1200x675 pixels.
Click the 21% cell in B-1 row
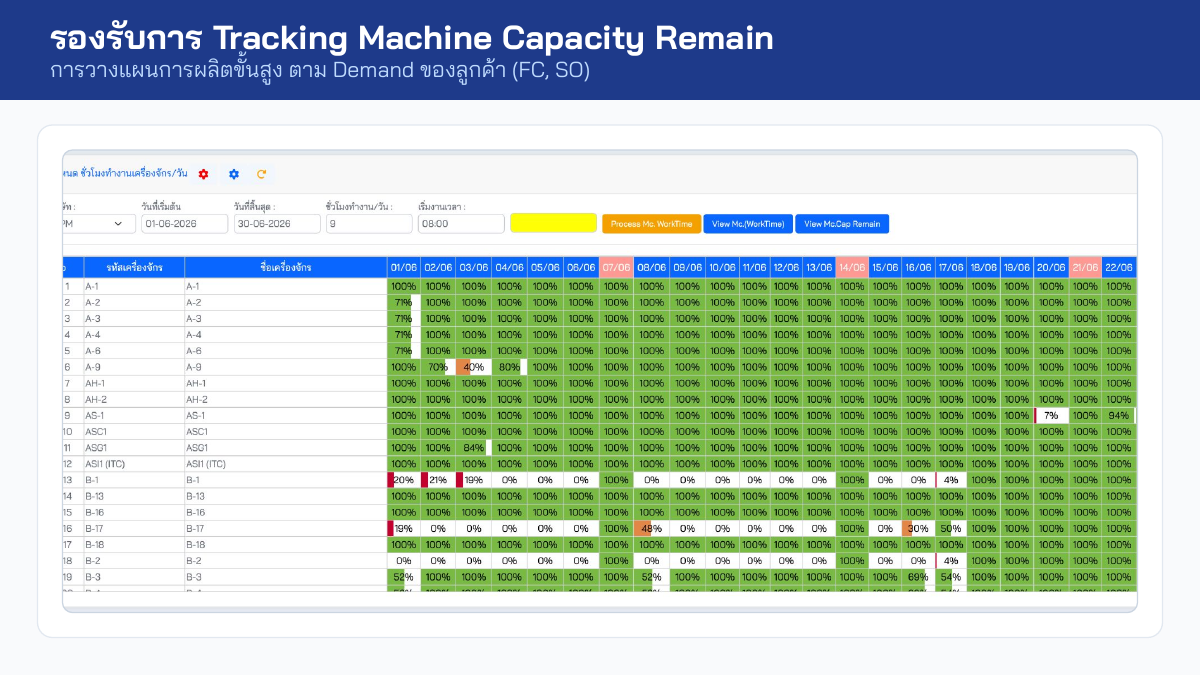tap(438, 480)
